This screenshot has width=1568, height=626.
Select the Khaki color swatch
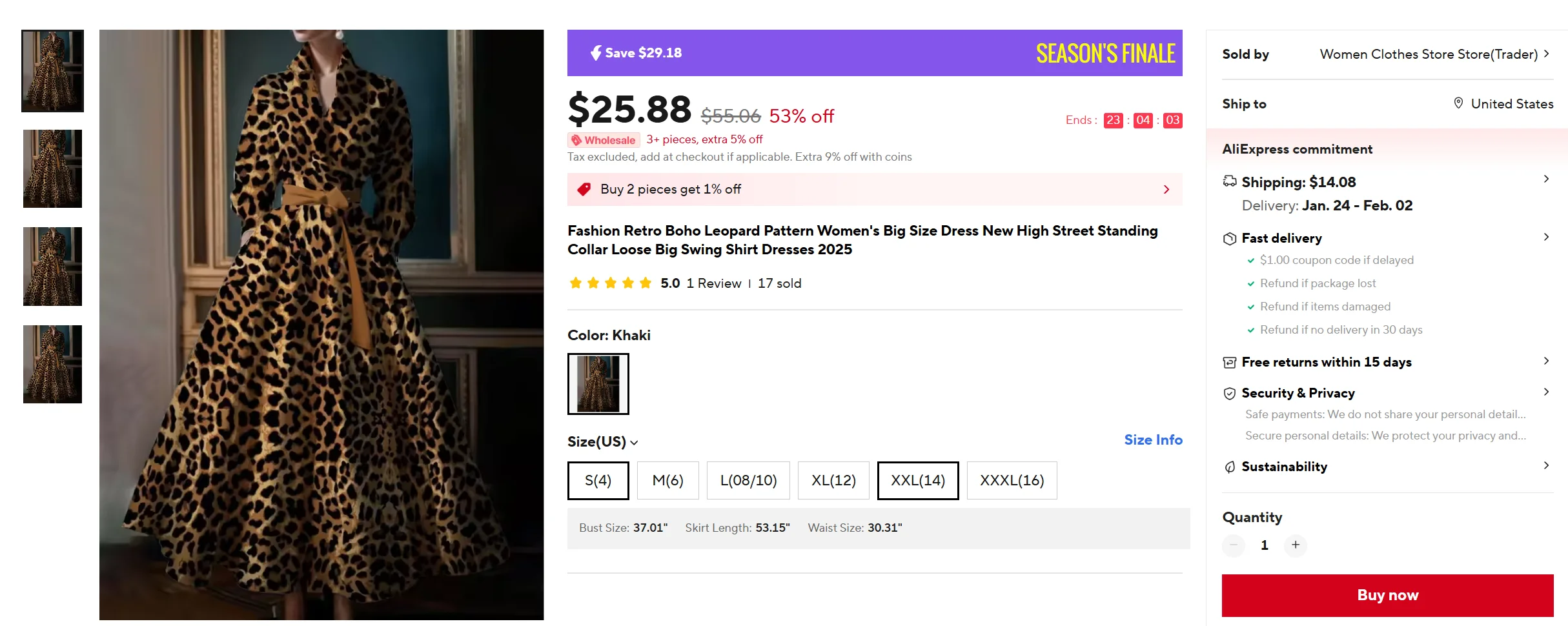tap(598, 384)
